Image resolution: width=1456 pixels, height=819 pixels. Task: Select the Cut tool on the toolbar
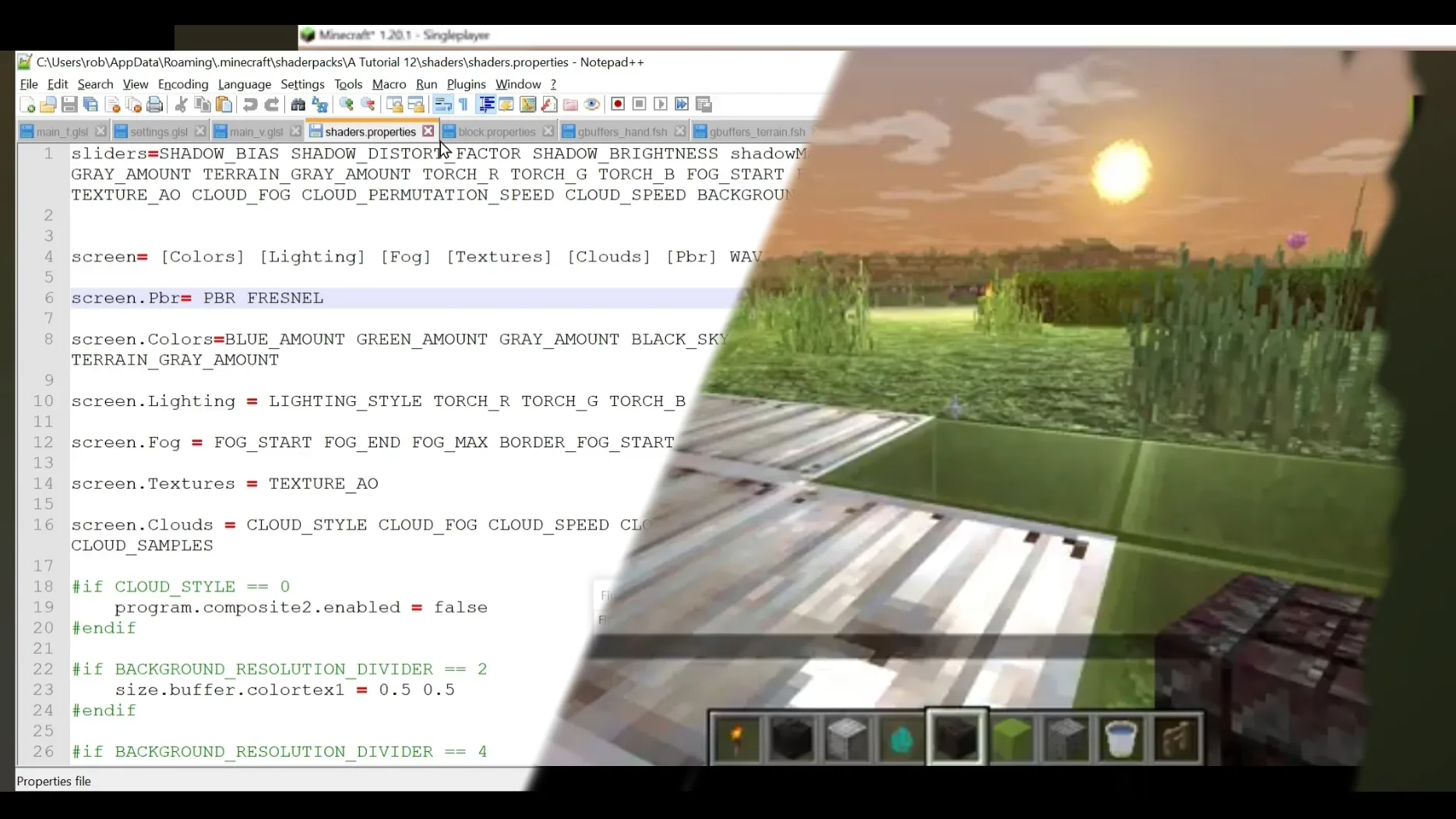181,104
